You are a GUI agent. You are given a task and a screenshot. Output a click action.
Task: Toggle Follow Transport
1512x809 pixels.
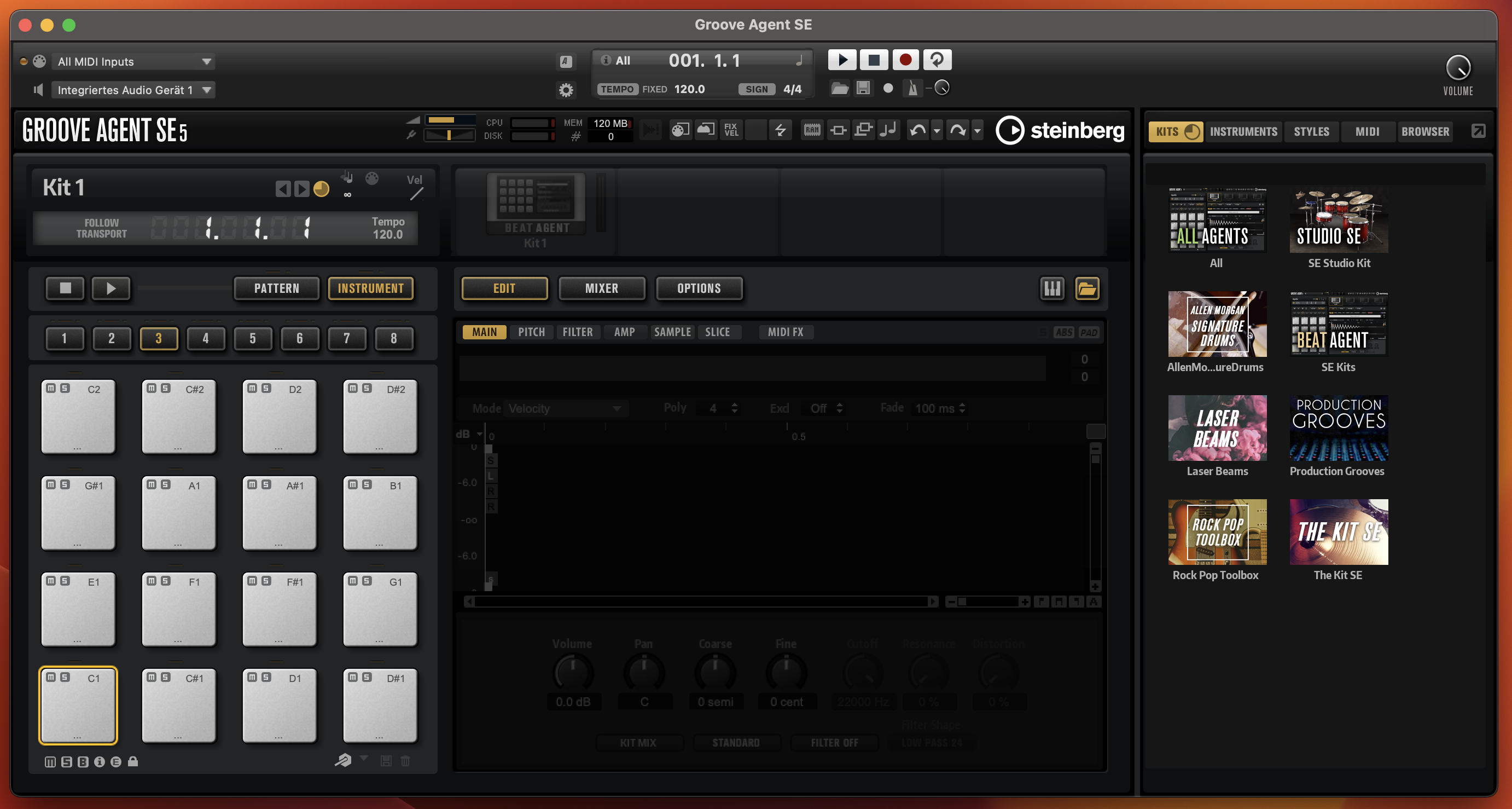coord(101,229)
